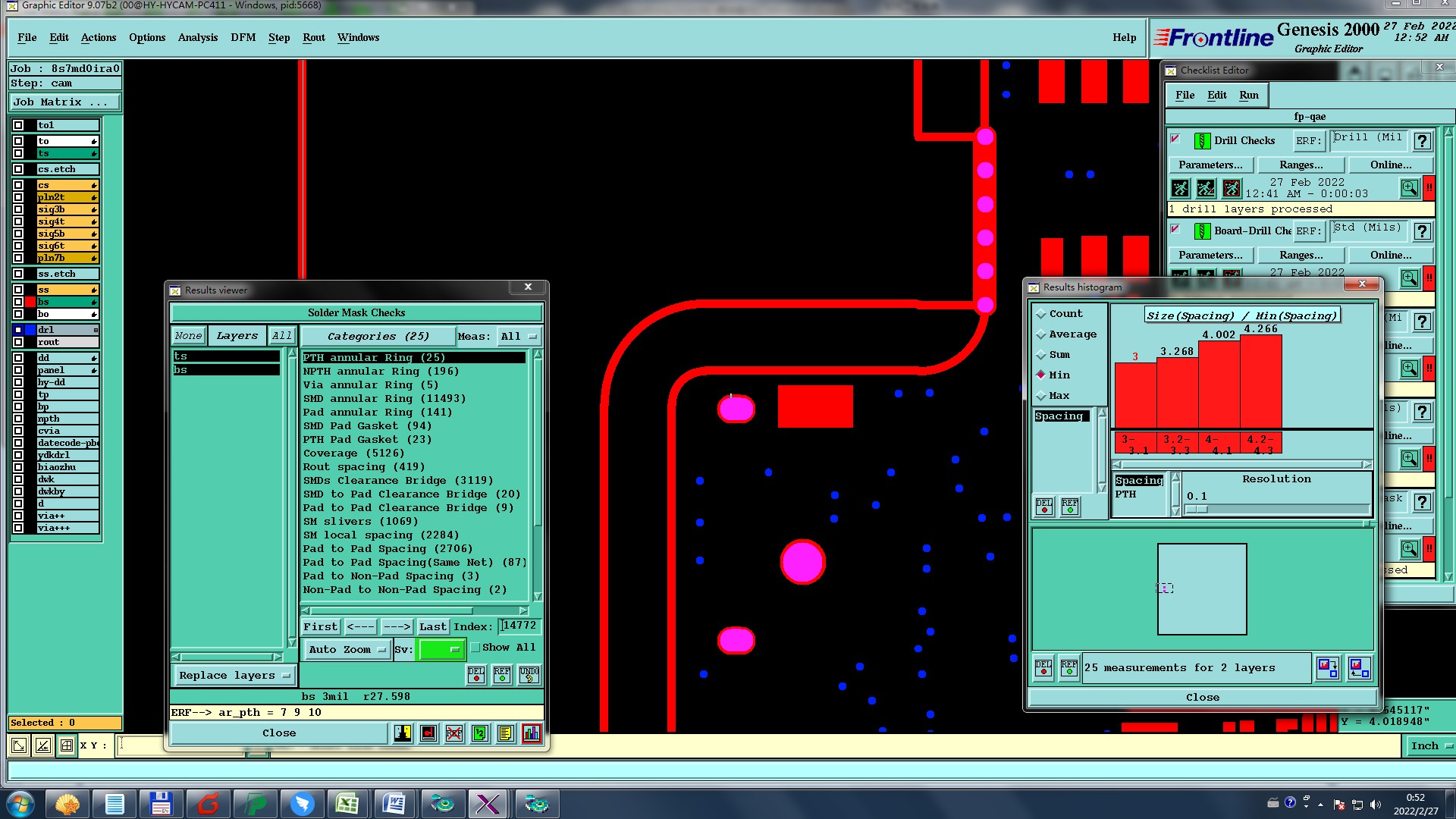
Task: Open the Sv green color dropdown
Action: [441, 650]
